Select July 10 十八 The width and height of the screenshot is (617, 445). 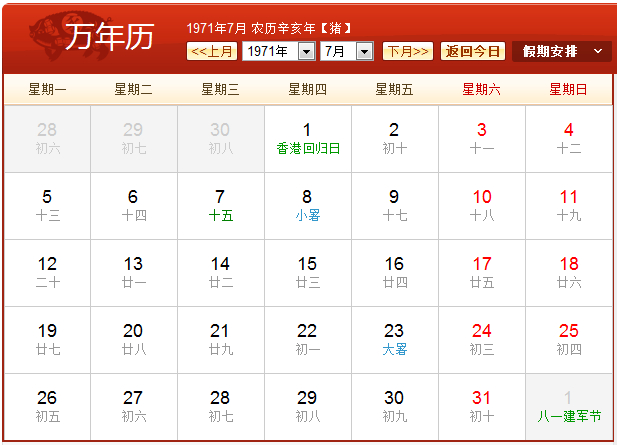(x=482, y=206)
